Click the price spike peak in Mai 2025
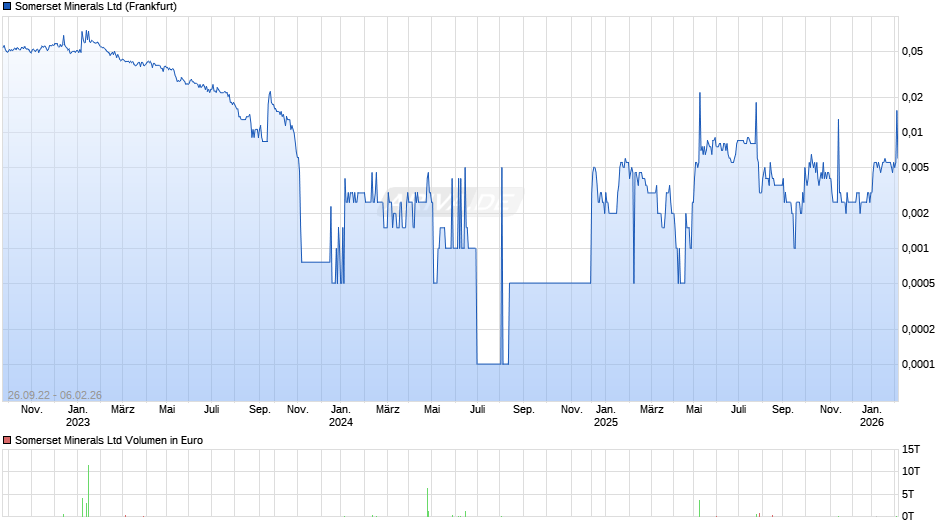 700,94
